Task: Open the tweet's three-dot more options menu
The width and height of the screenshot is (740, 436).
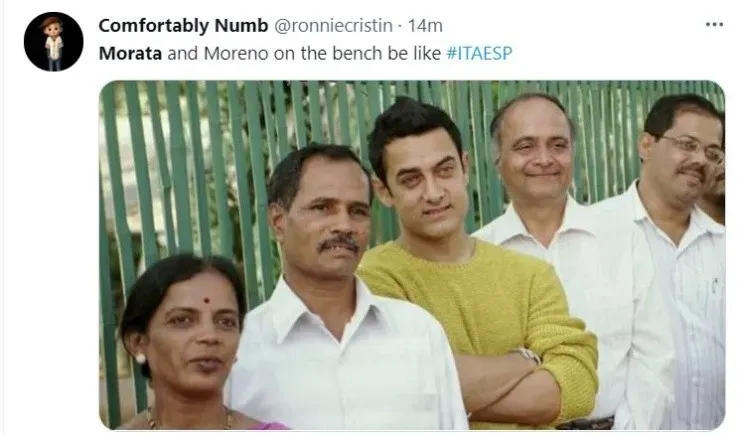Action: click(x=713, y=24)
